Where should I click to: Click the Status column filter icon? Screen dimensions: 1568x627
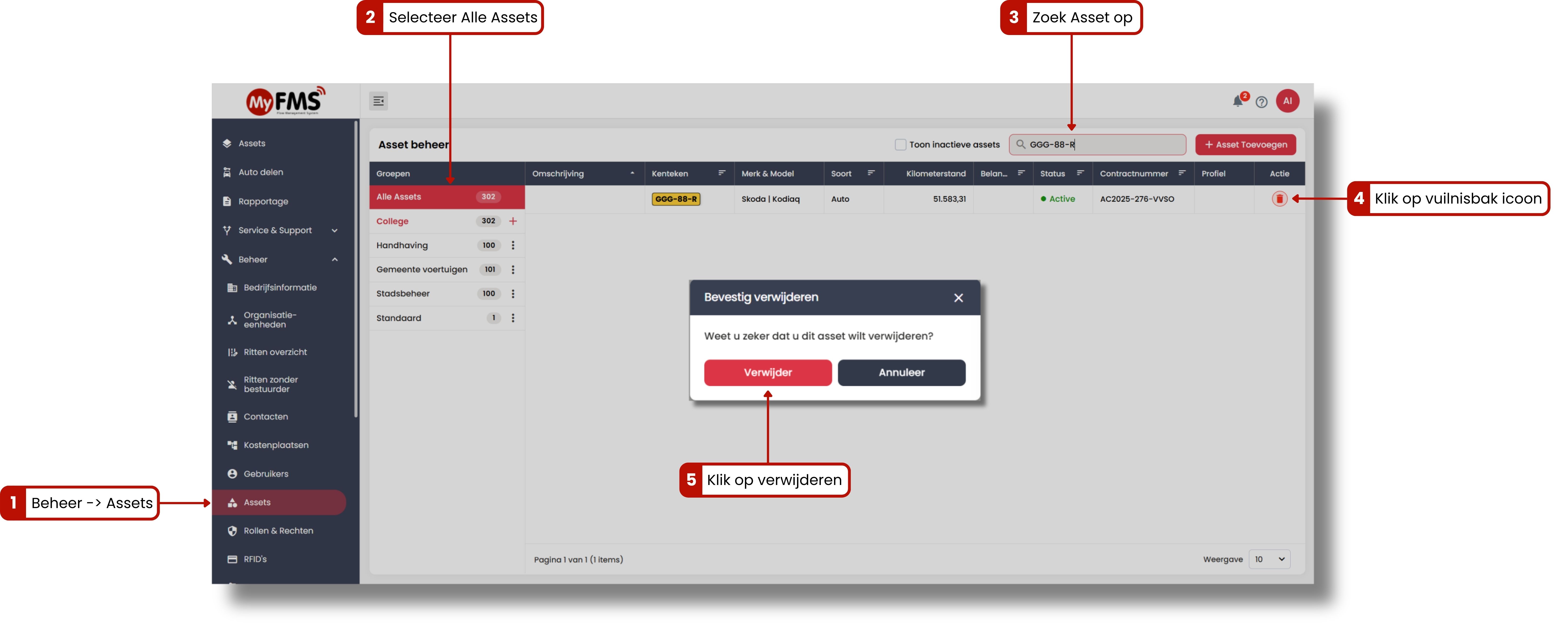point(1080,173)
